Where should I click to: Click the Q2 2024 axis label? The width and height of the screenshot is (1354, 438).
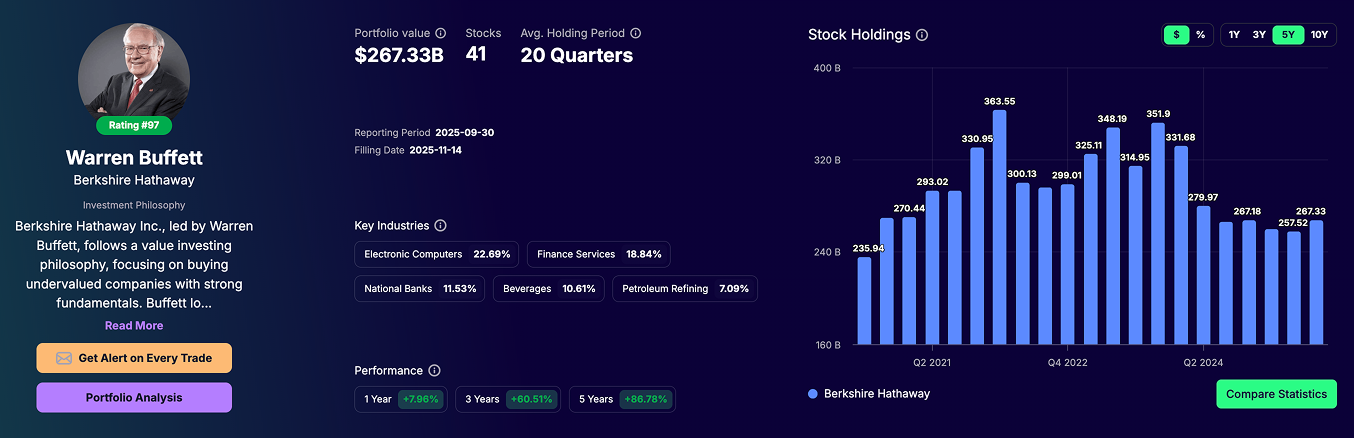click(x=1203, y=362)
